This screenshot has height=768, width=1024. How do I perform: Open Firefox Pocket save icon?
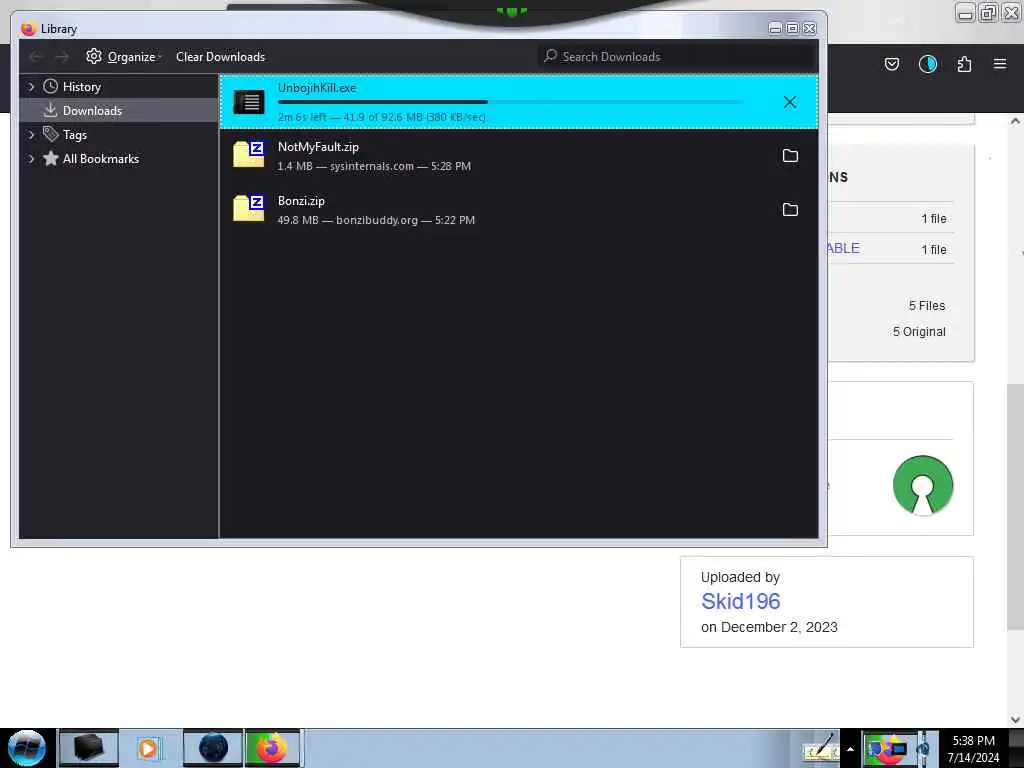coord(891,64)
